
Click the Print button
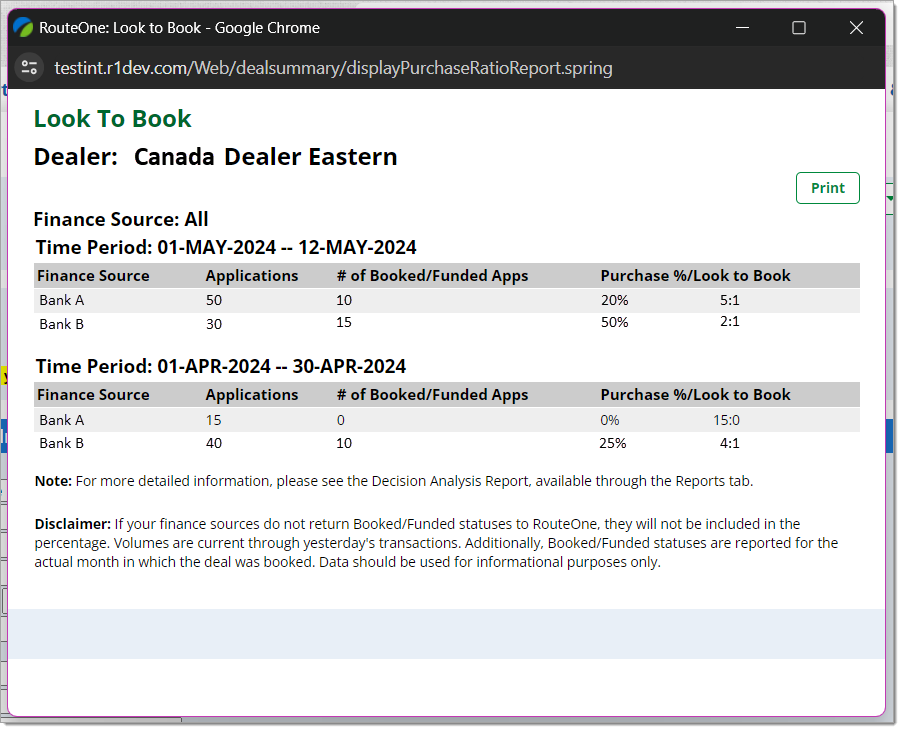[x=827, y=188]
